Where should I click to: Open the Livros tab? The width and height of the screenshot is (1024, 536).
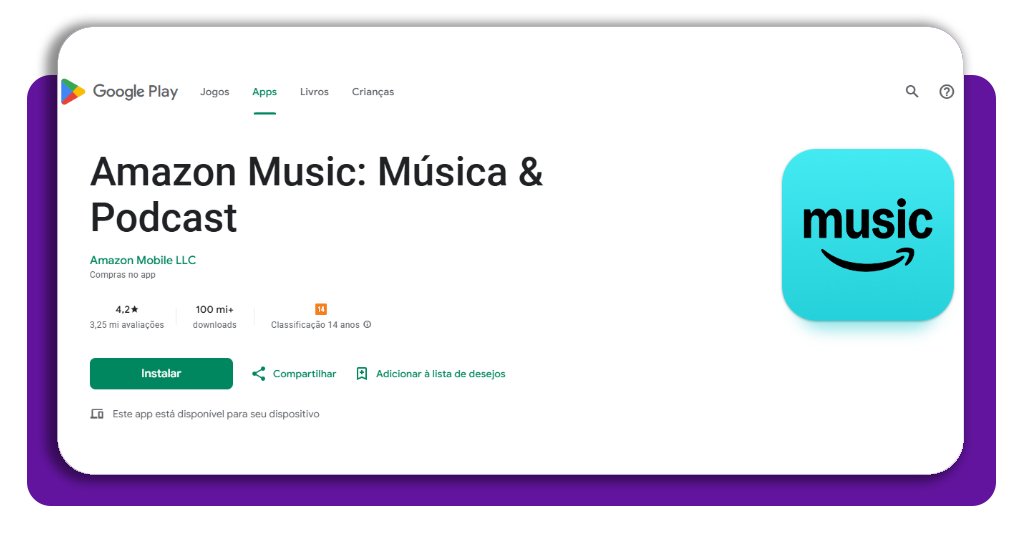pos(314,92)
